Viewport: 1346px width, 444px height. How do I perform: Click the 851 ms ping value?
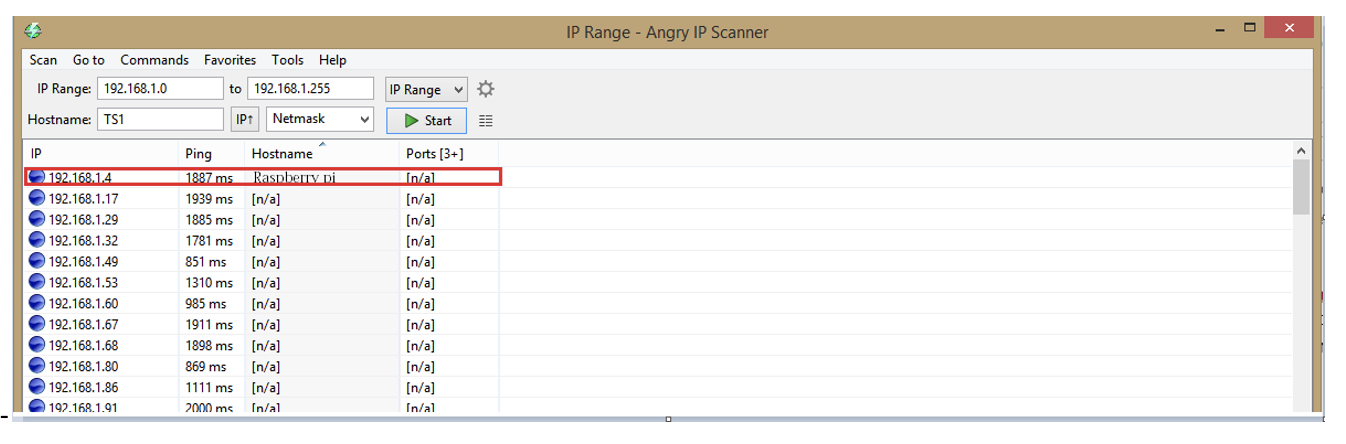pos(206,262)
